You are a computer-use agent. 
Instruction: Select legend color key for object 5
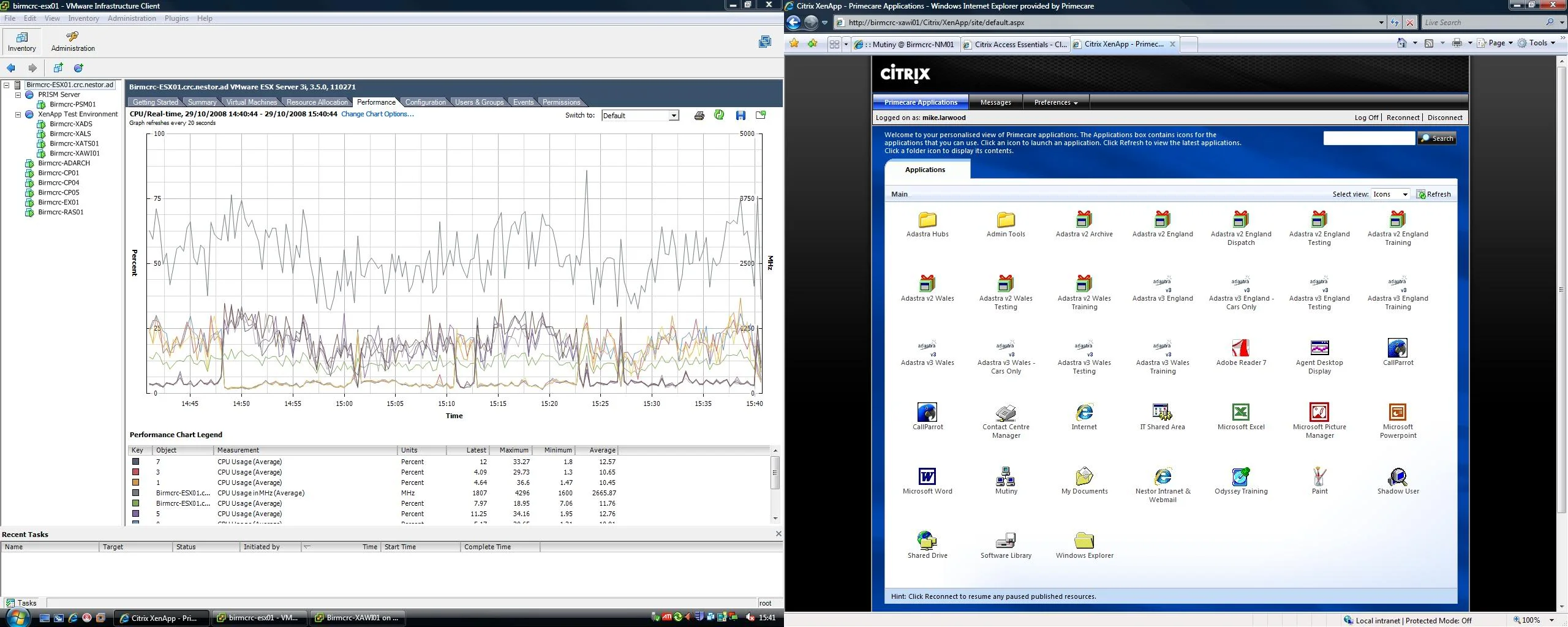point(136,514)
